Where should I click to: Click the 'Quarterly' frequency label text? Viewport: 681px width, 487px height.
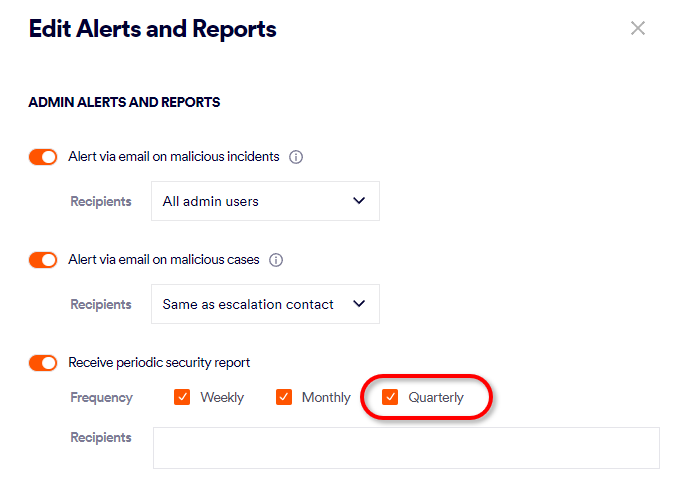point(436,397)
